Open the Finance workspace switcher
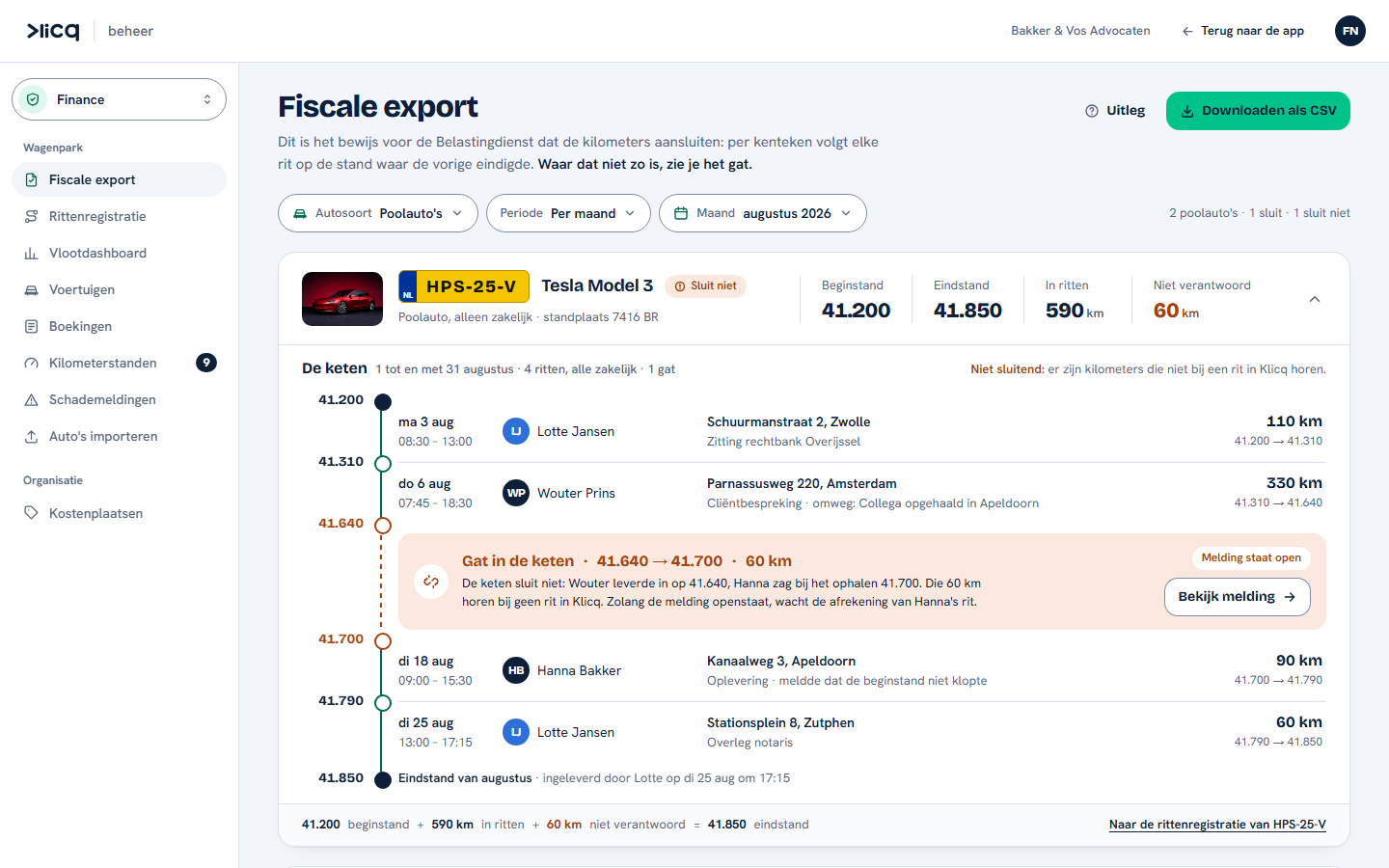 (x=119, y=99)
